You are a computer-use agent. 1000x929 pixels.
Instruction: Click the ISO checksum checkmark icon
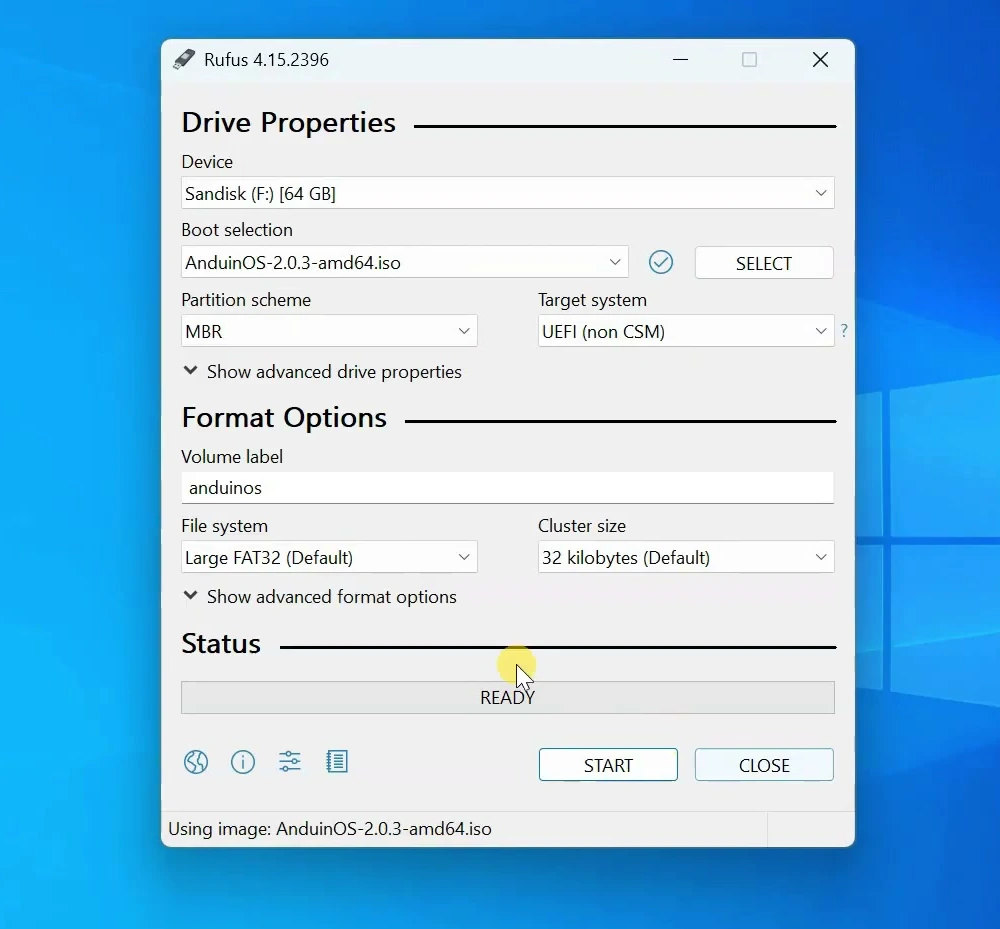661,262
